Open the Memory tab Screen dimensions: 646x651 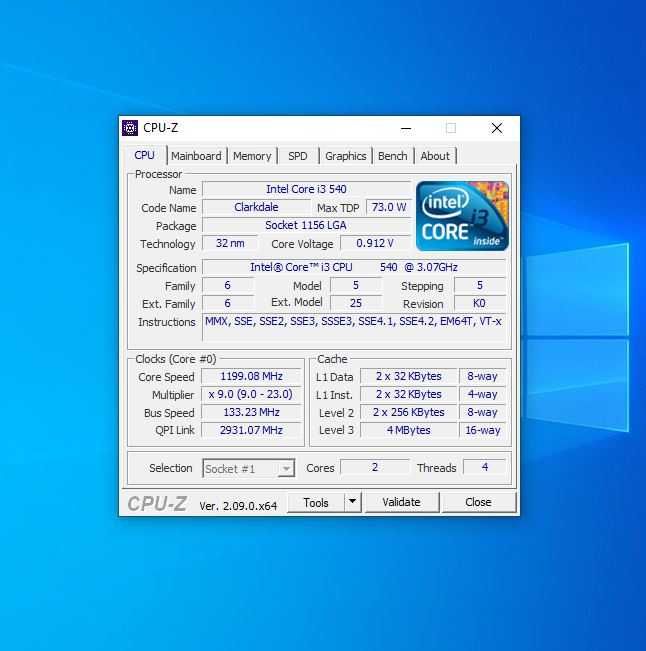(x=252, y=156)
